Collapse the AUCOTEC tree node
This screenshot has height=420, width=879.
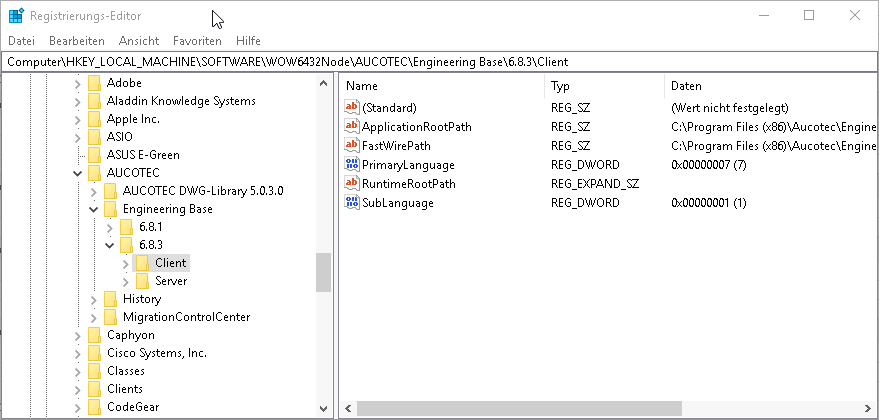pyautogui.click(x=78, y=173)
